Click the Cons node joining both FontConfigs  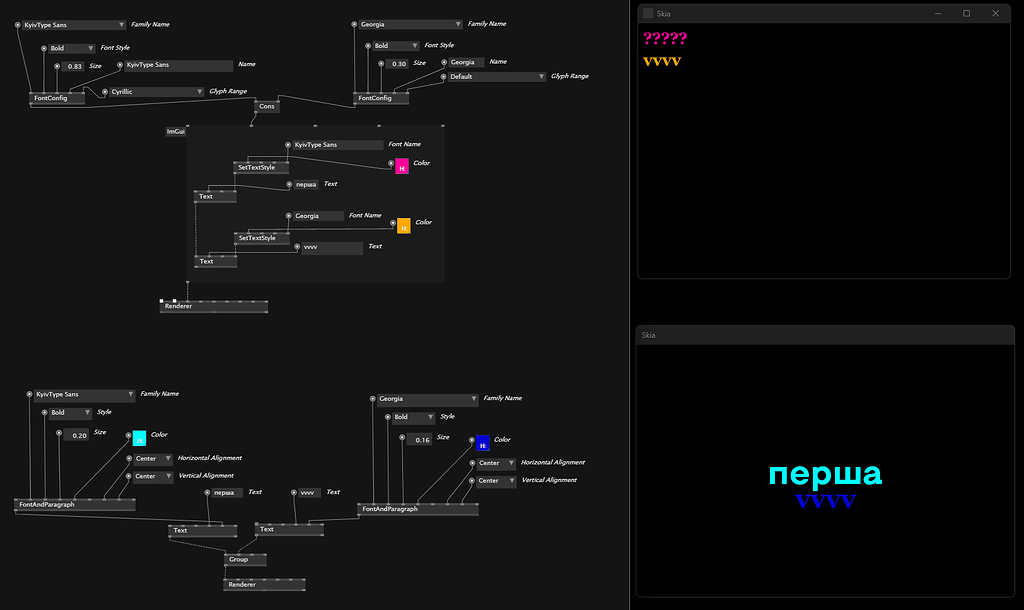point(266,106)
